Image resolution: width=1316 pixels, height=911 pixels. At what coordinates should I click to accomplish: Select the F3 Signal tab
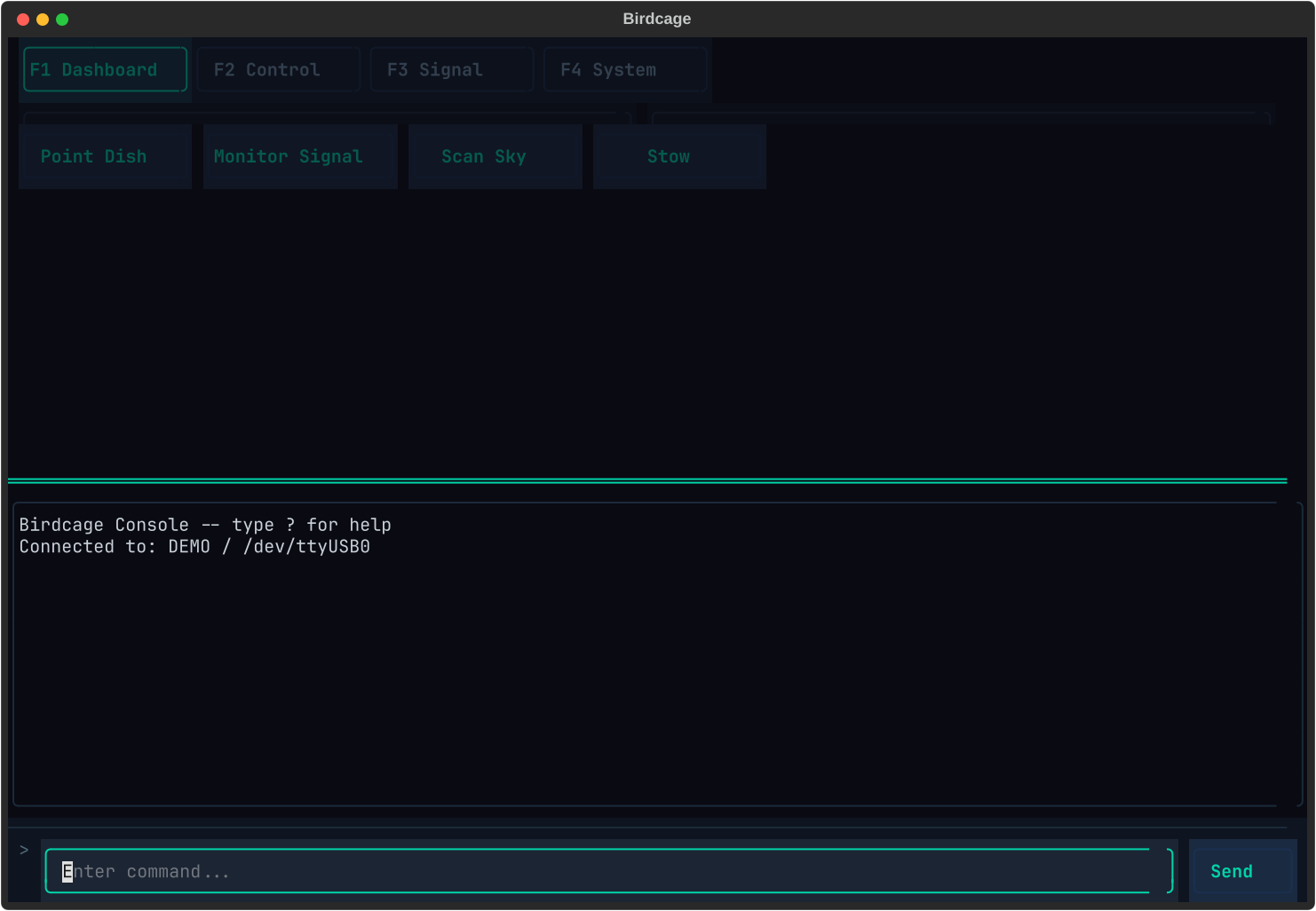(x=451, y=69)
